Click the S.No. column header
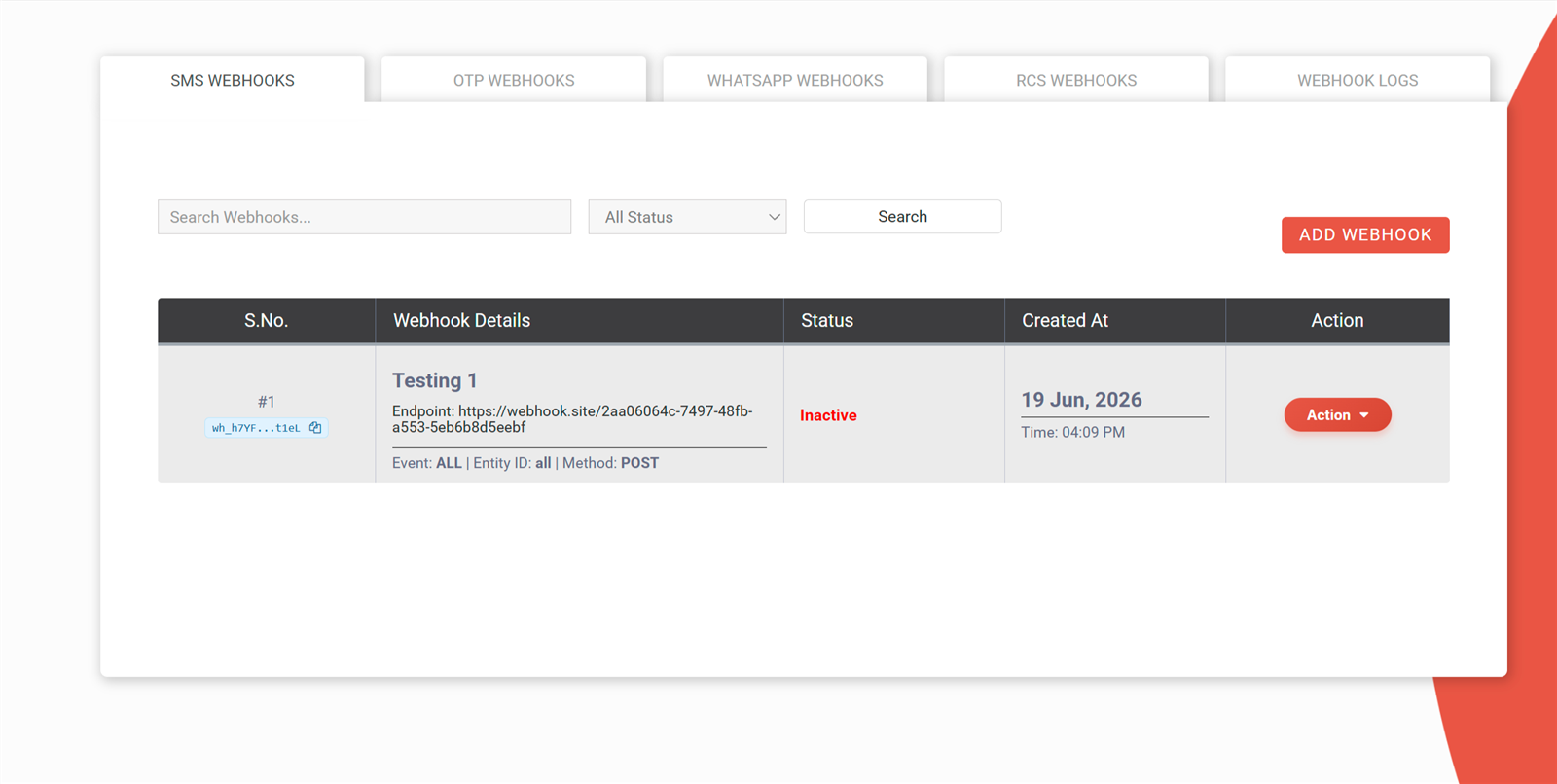Image resolution: width=1557 pixels, height=784 pixels. coord(266,320)
